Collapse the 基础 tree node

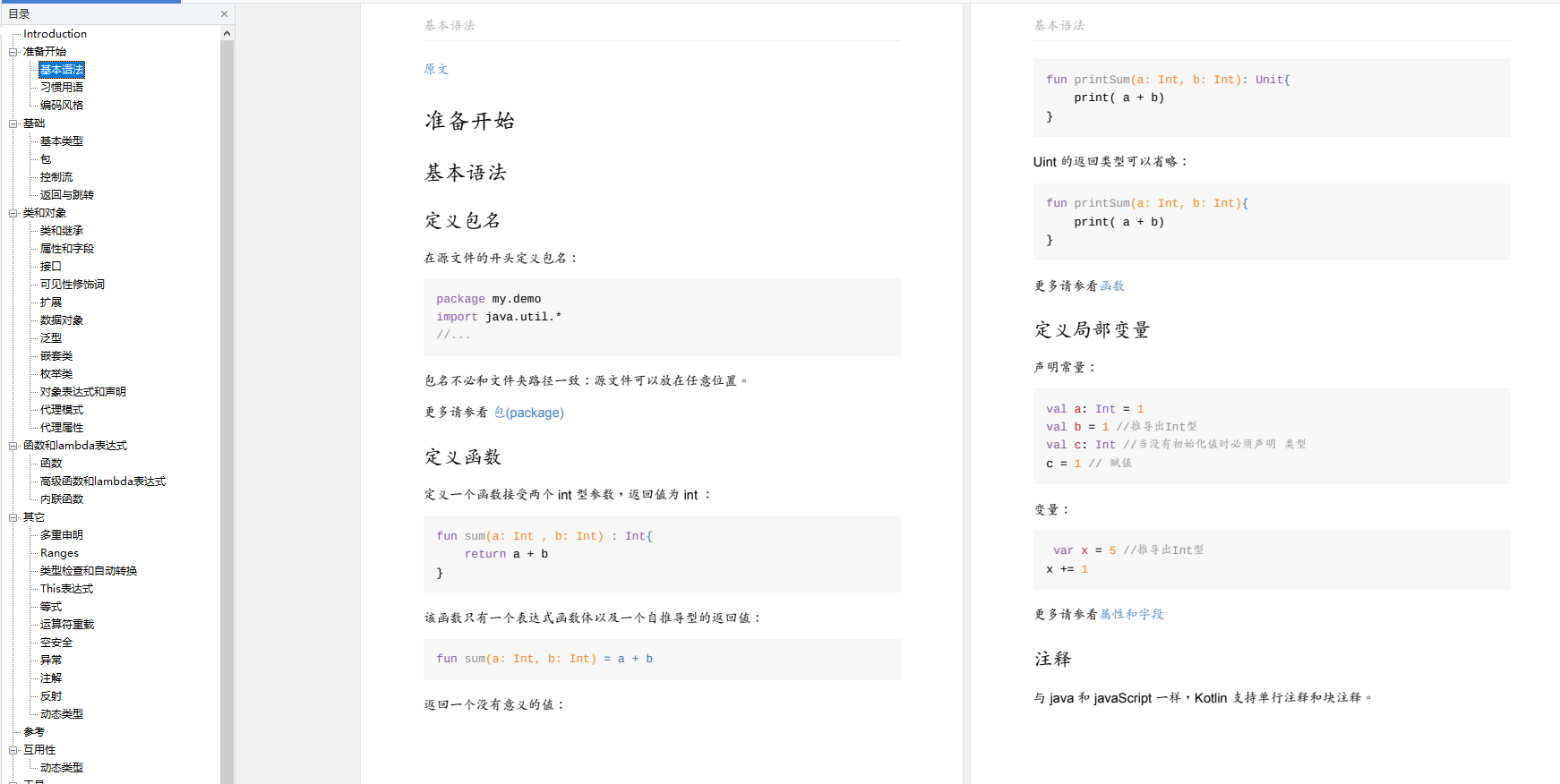(13, 124)
